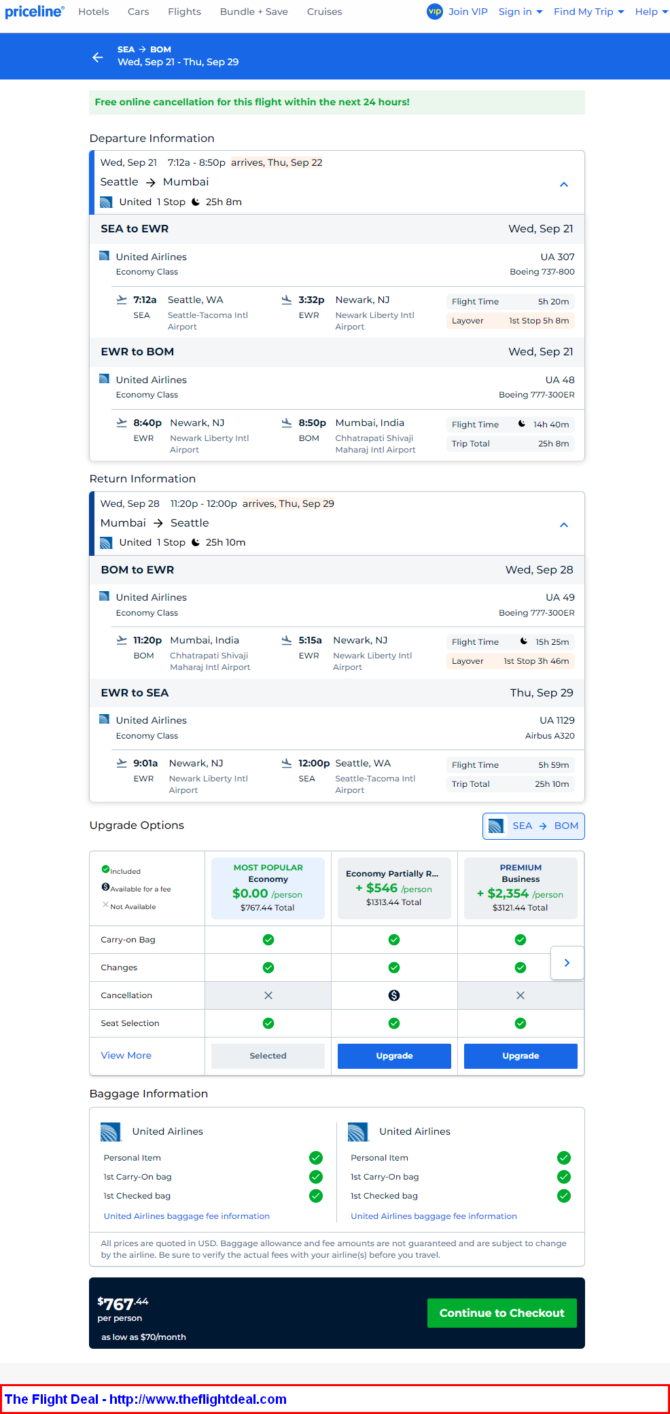Image resolution: width=670 pixels, height=1414 pixels.
Task: Click right United logo in Baggage Information
Action: tap(358, 1132)
